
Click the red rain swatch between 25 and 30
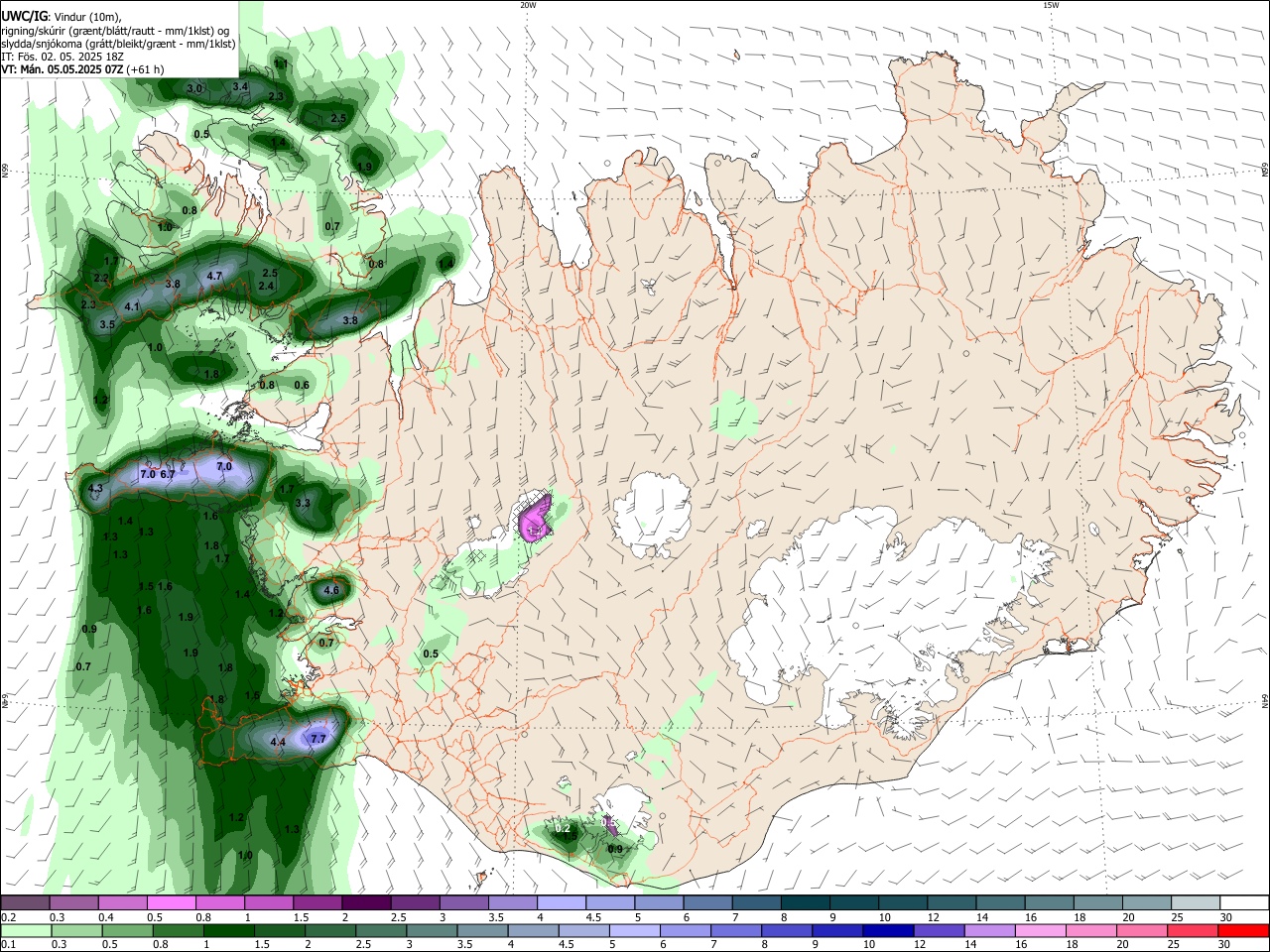[1195, 930]
